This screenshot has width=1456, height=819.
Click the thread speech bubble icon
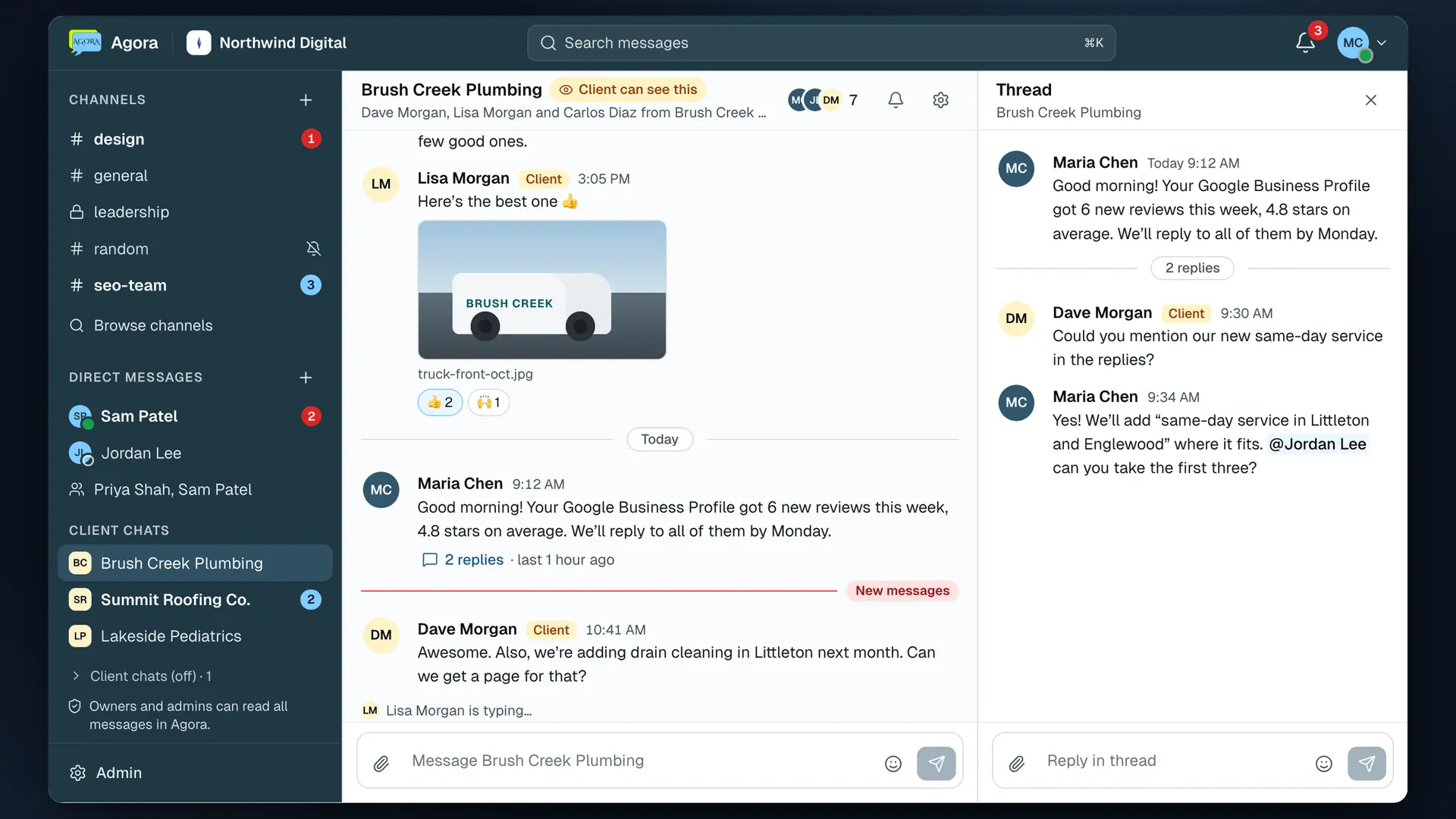point(429,560)
